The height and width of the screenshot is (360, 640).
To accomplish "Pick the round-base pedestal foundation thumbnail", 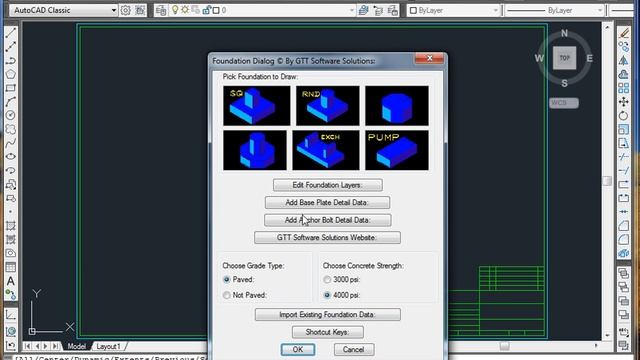I will click(255, 150).
